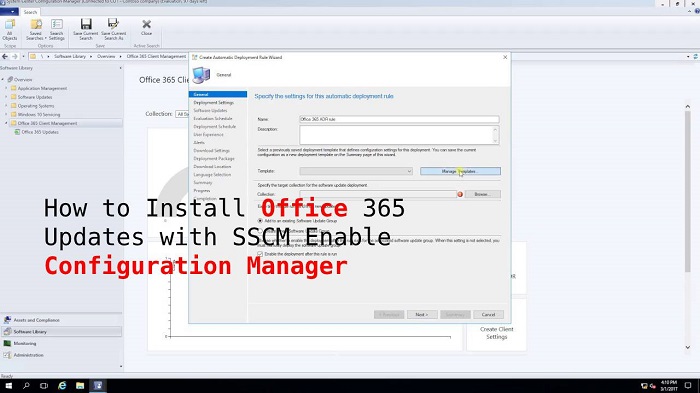The image size is (700, 393).
Task: Click the Assets and Compliance workspace icon
Action: (x=7, y=320)
